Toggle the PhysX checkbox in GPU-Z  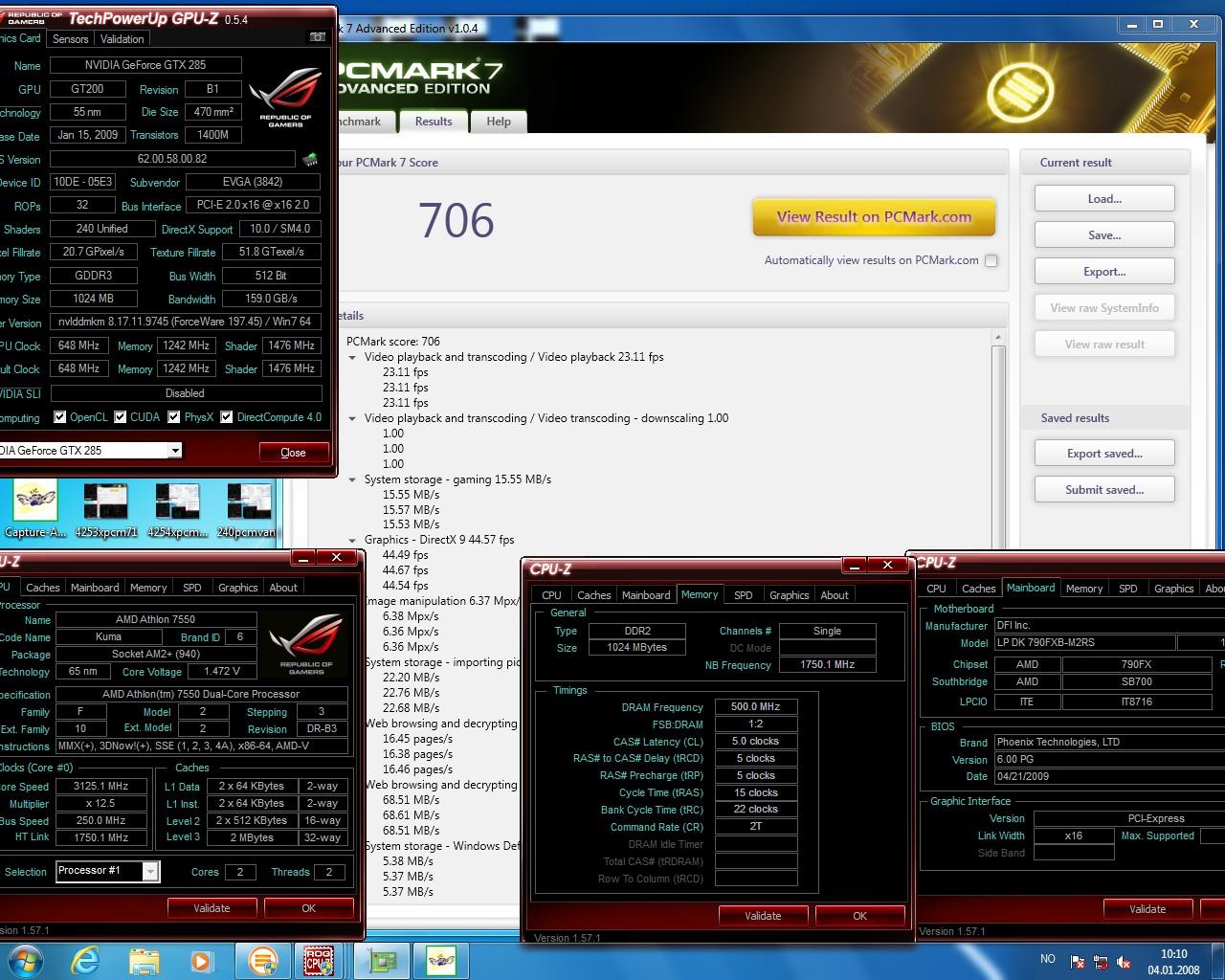click(x=174, y=417)
